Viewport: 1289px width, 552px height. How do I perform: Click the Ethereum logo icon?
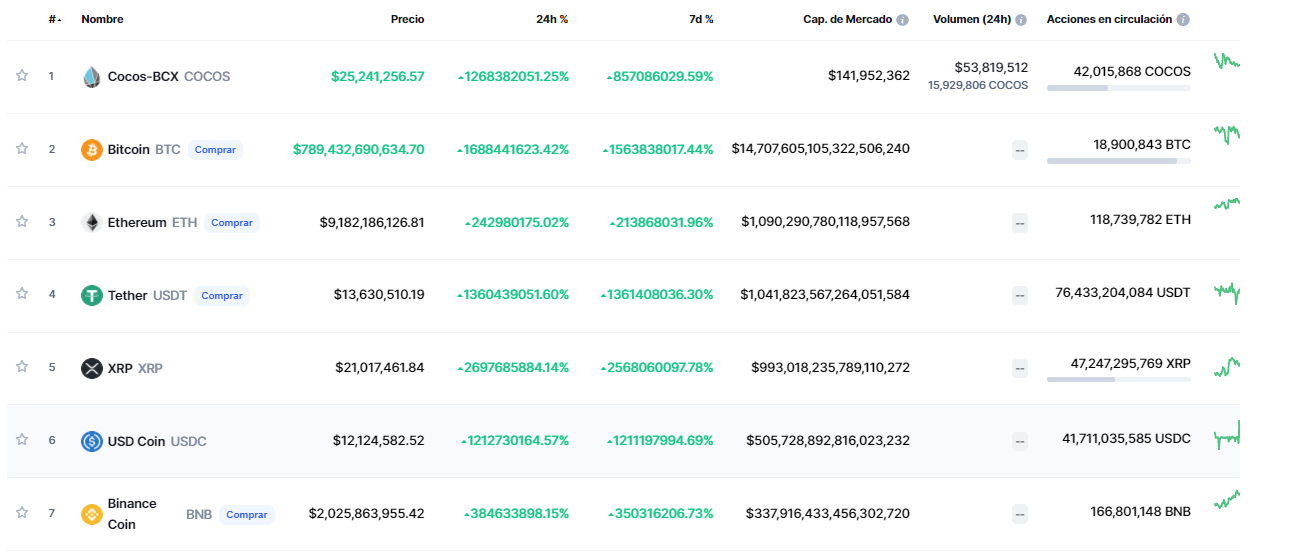point(92,223)
